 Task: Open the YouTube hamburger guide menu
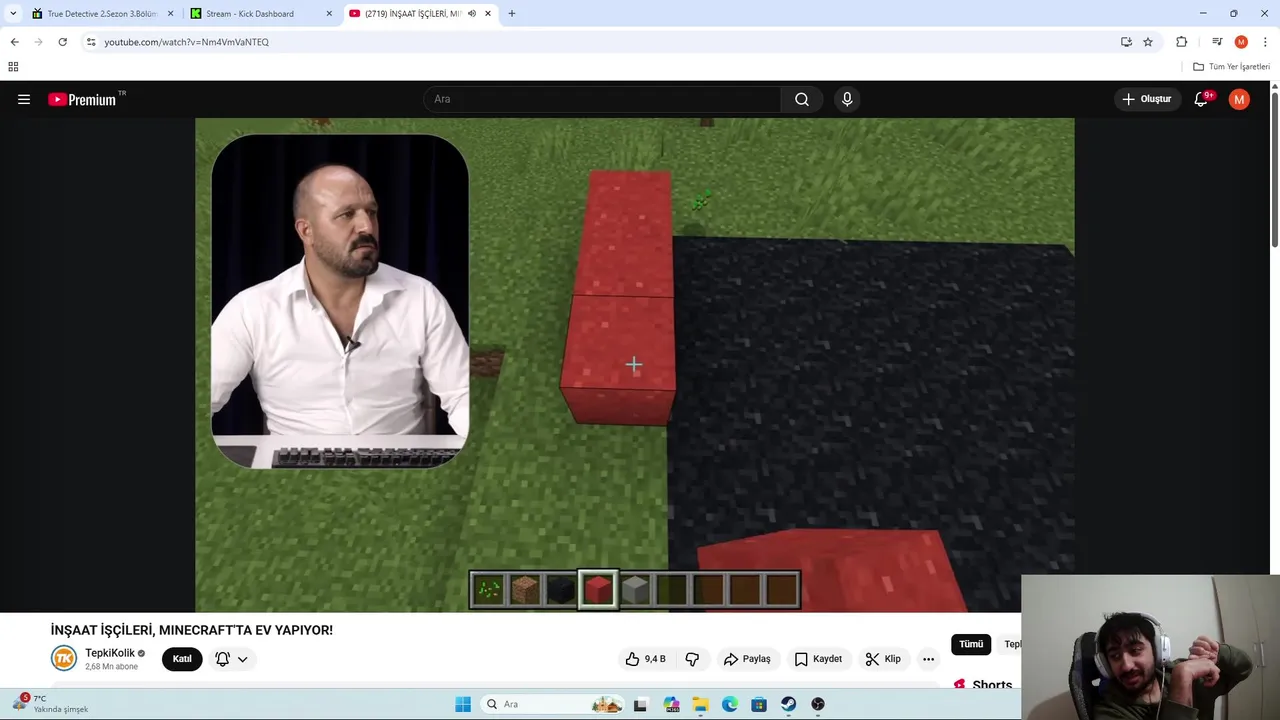tap(24, 99)
